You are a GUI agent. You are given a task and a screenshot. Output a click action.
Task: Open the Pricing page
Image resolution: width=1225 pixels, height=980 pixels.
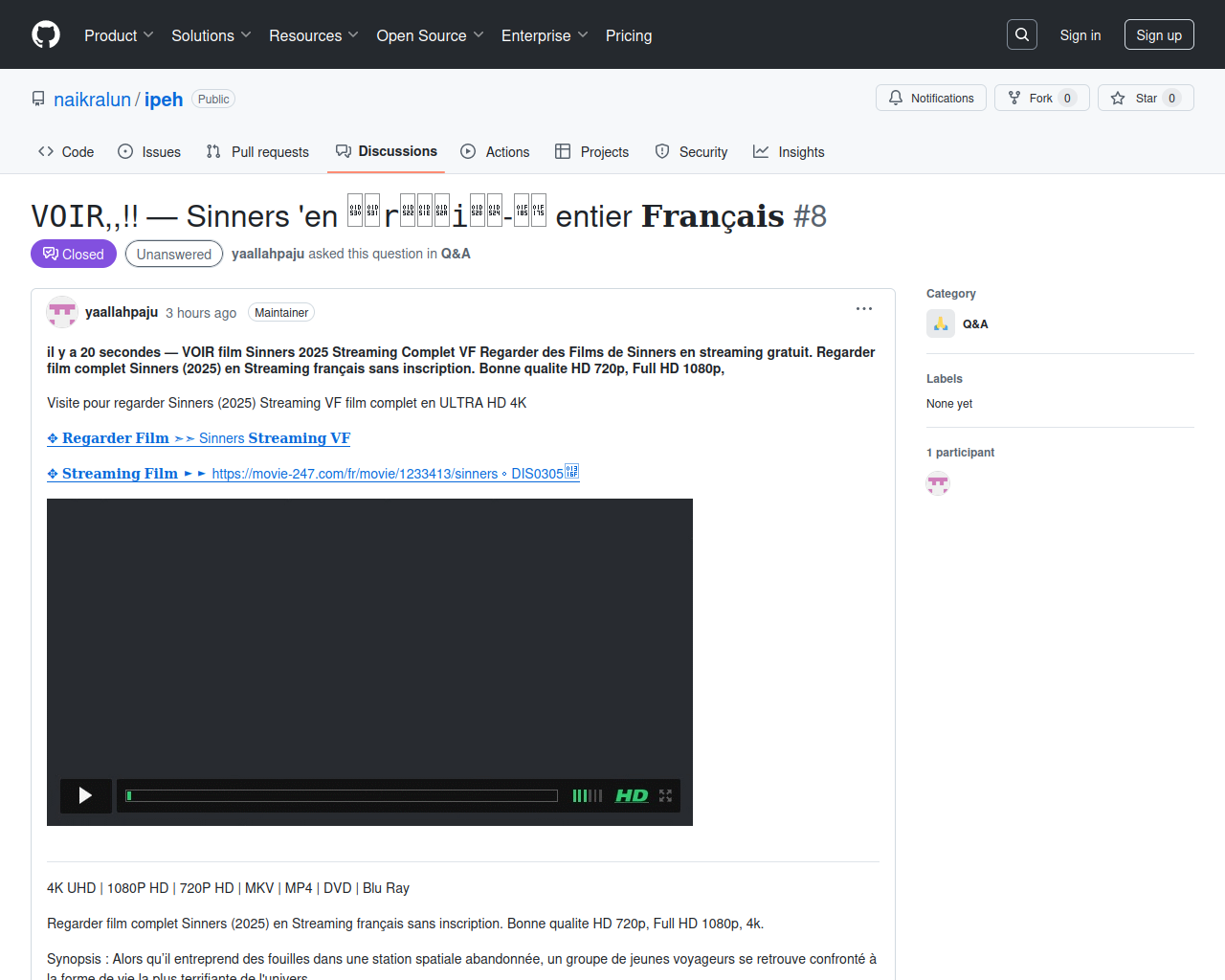pyautogui.click(x=629, y=35)
